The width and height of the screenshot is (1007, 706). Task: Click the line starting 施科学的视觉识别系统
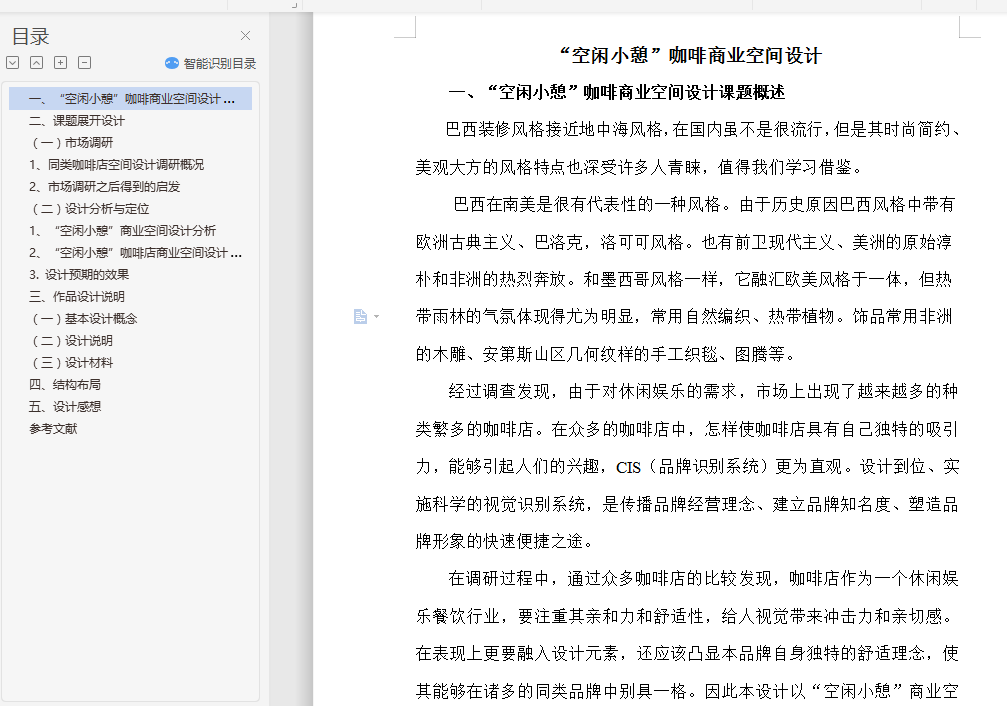[x=687, y=504]
